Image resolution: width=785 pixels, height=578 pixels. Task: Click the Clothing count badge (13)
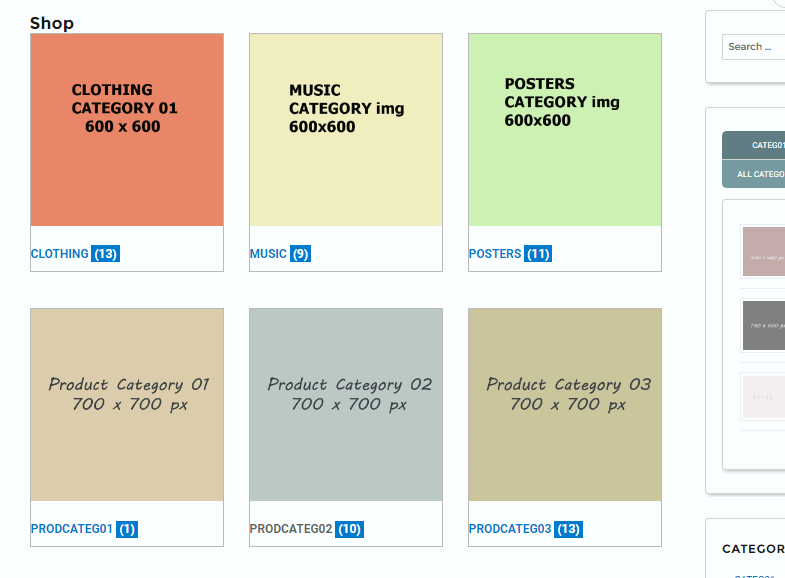(x=106, y=254)
